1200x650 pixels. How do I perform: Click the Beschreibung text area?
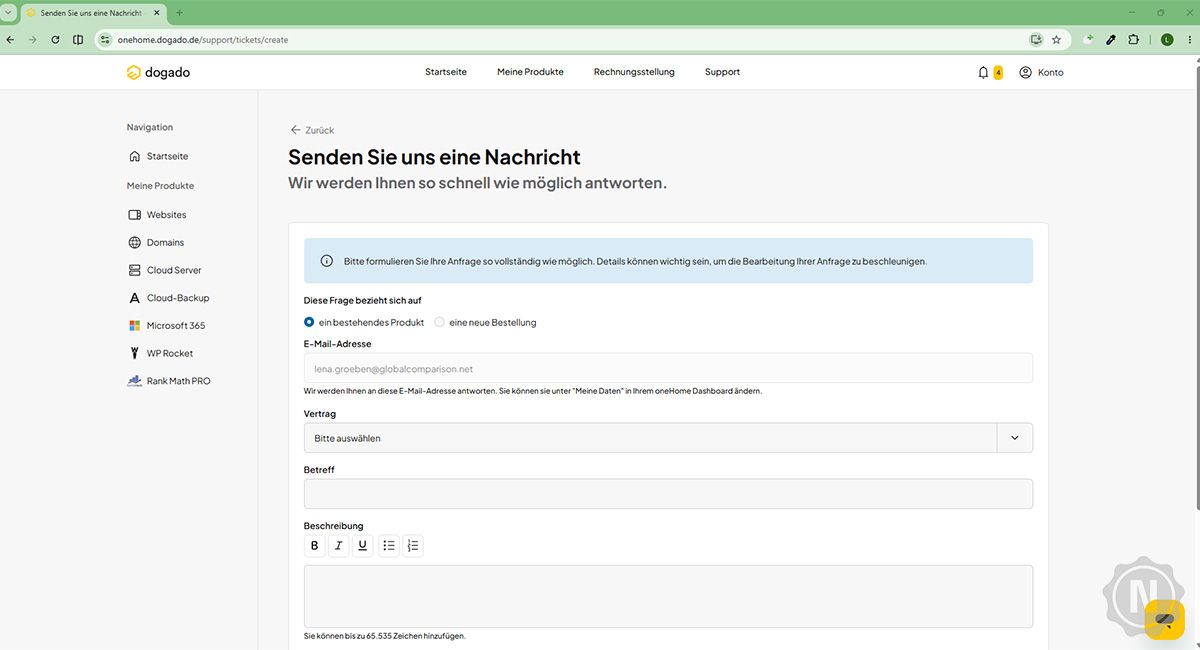tap(668, 596)
